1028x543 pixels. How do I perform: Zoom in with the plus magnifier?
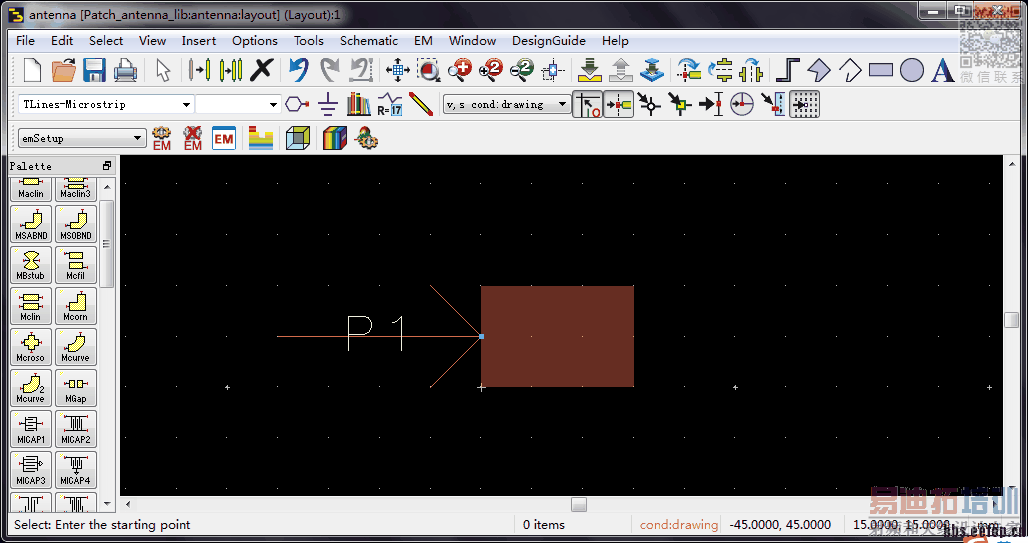tap(460, 70)
